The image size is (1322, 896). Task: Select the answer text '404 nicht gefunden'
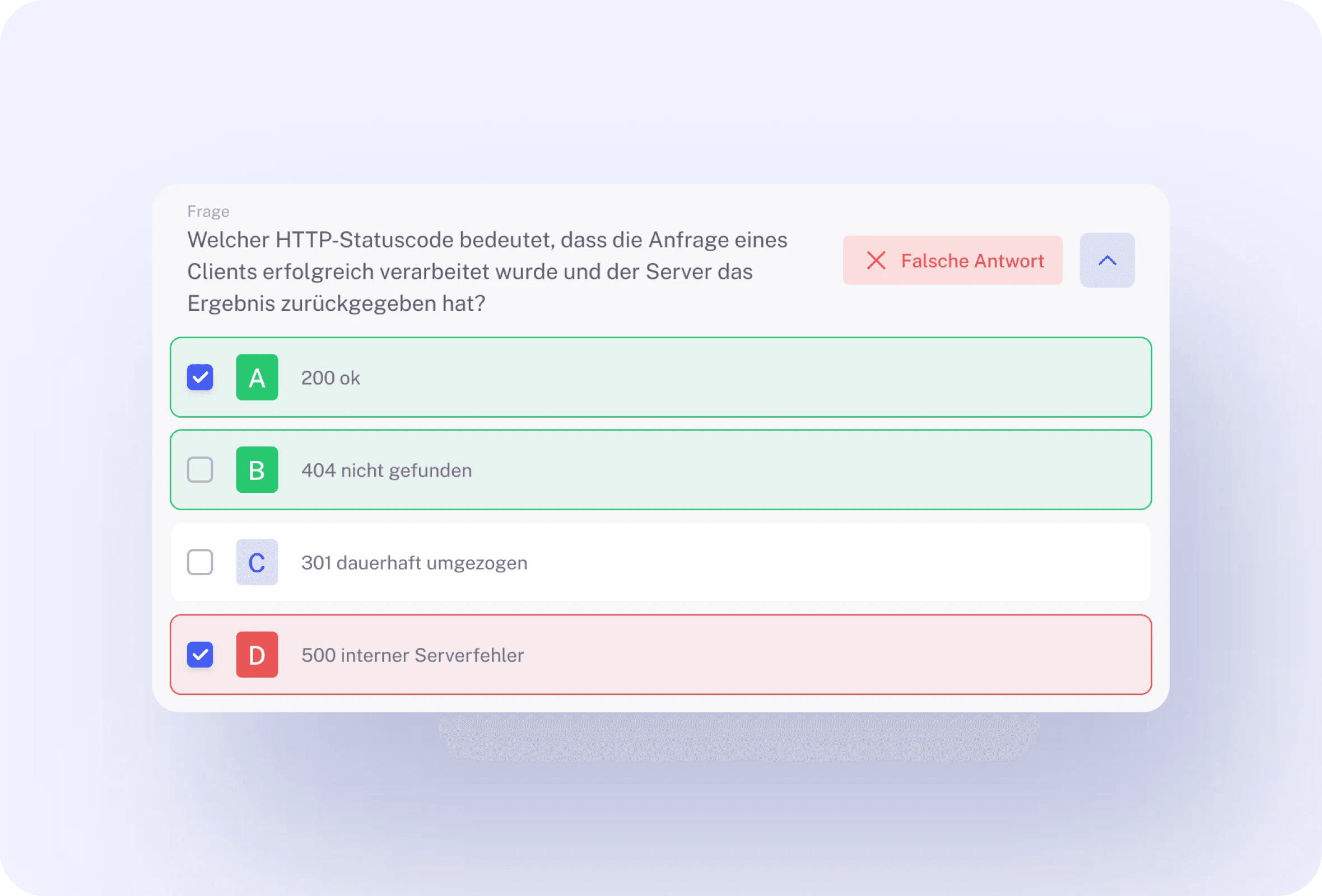point(387,471)
